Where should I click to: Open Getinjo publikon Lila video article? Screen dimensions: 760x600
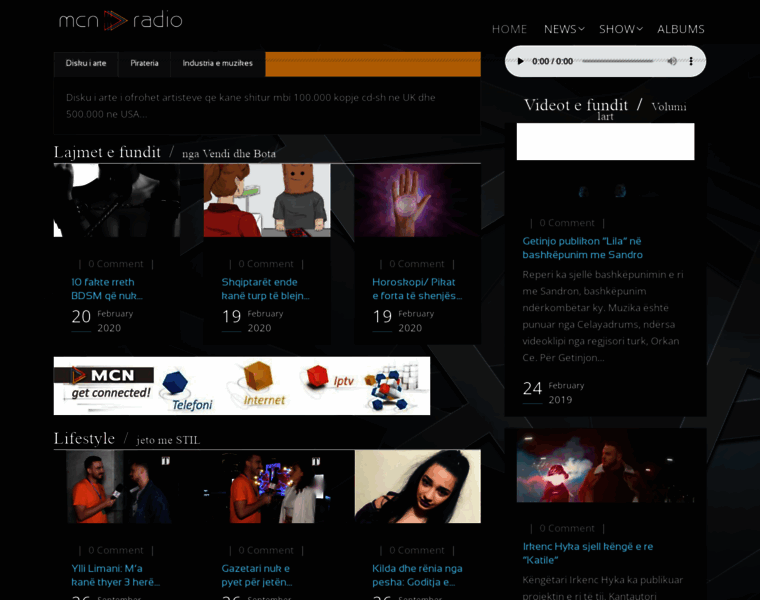click(x=583, y=248)
